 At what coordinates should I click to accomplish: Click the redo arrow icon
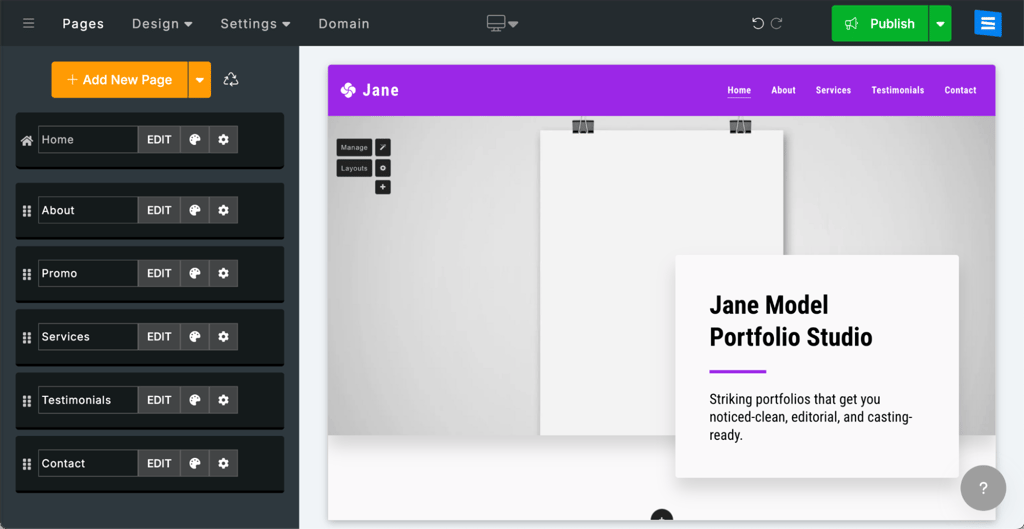[x=776, y=24]
